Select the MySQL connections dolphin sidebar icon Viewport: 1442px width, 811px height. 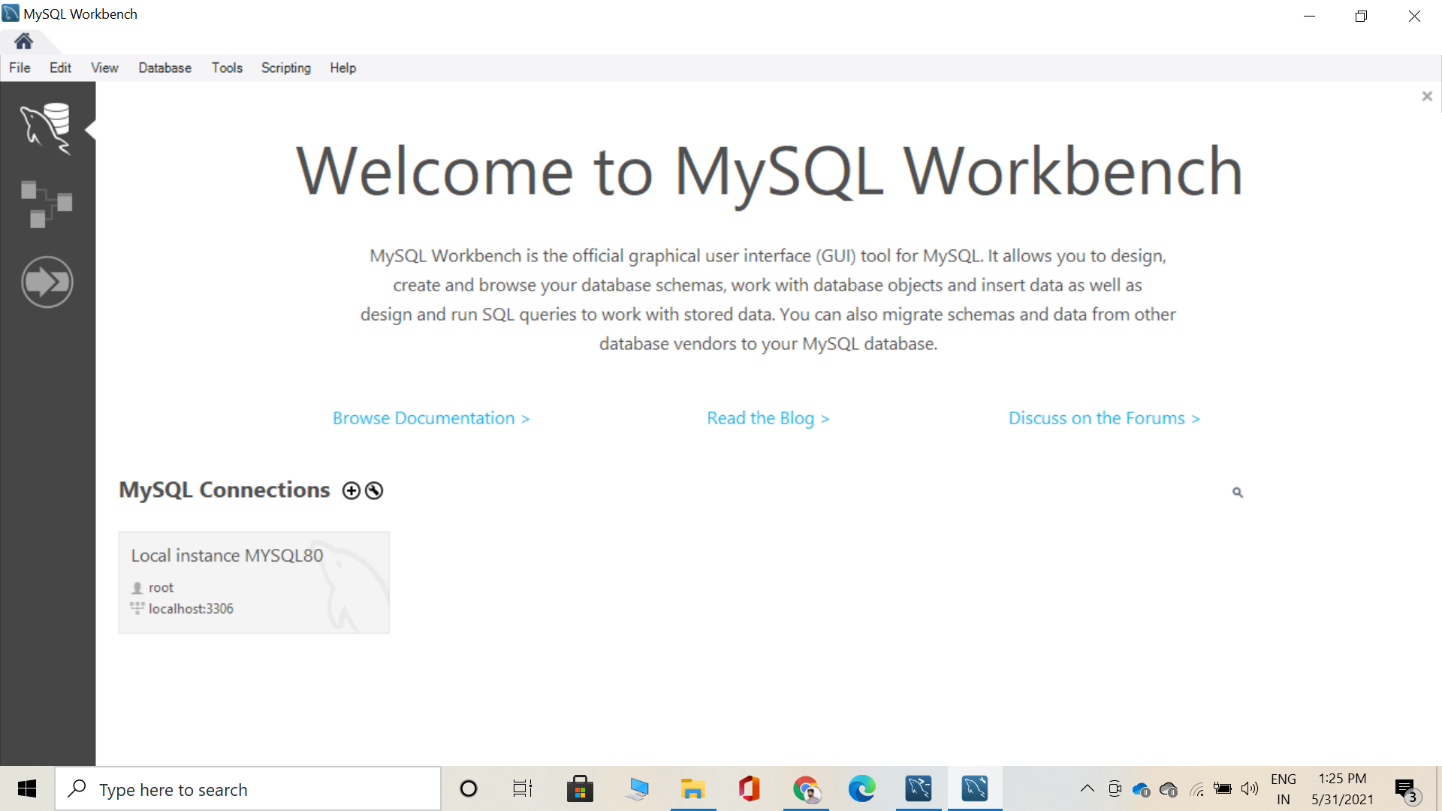(46, 129)
